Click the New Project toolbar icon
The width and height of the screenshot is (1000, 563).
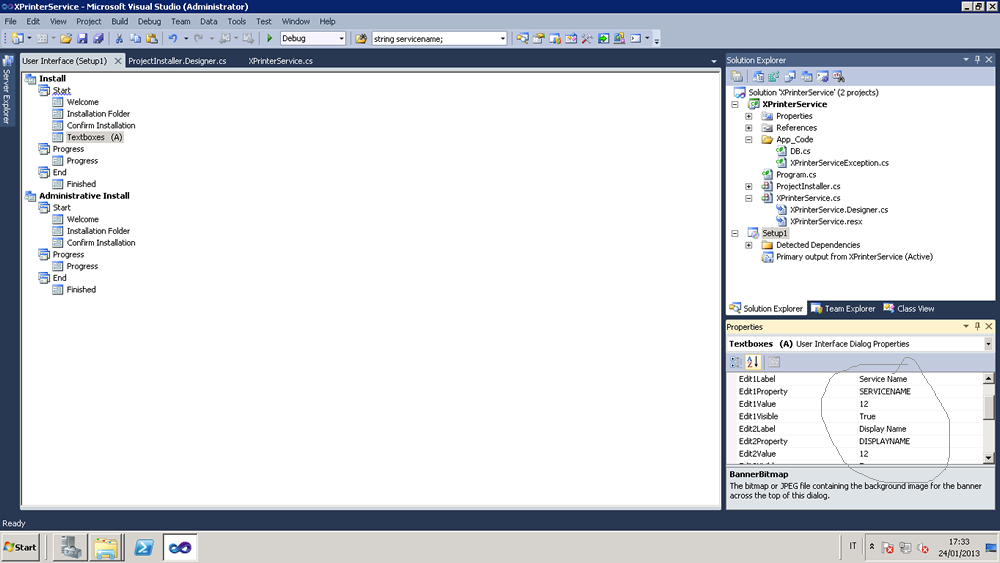point(17,38)
